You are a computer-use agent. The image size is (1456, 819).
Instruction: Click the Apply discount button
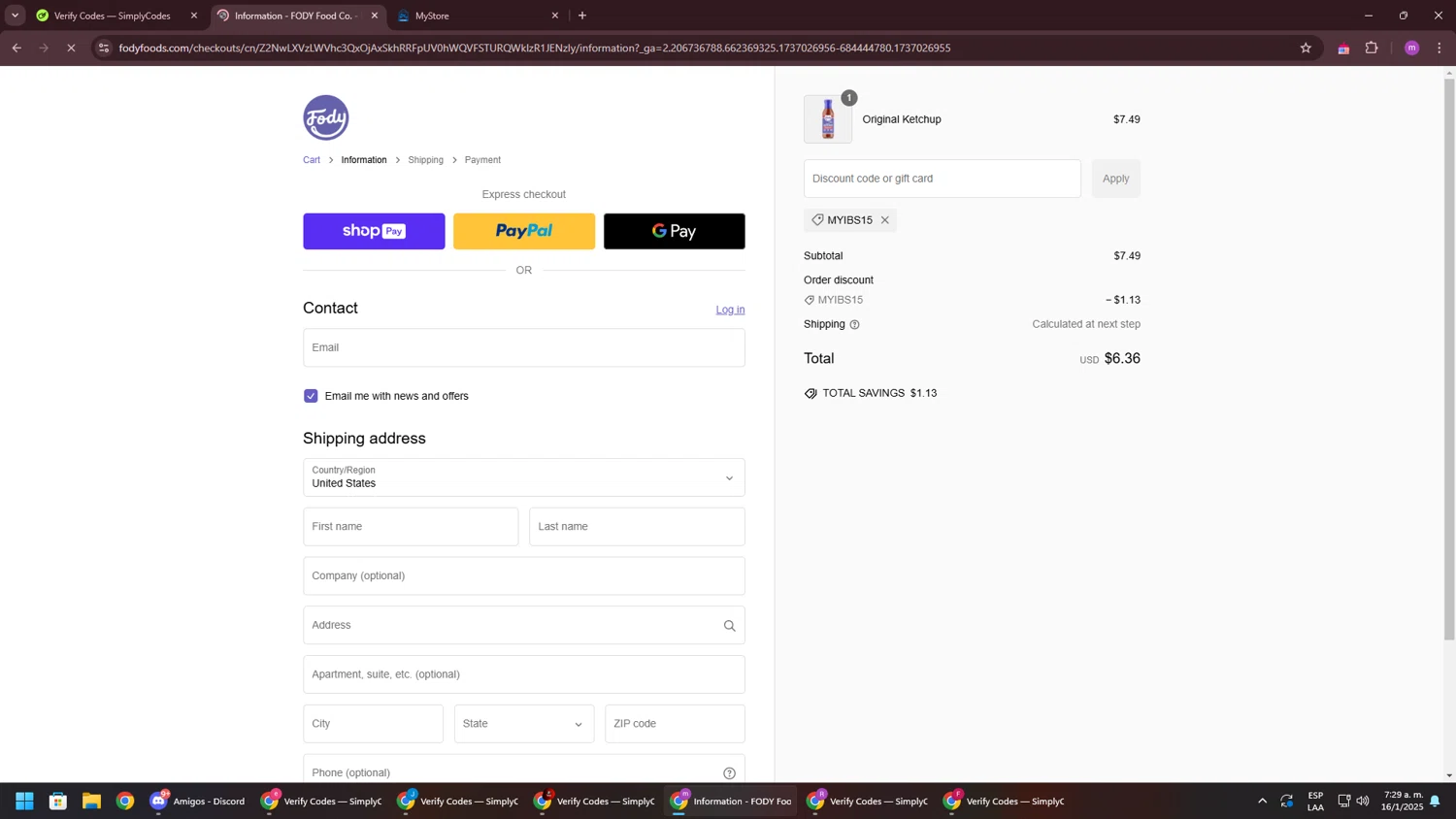pyautogui.click(x=1115, y=179)
